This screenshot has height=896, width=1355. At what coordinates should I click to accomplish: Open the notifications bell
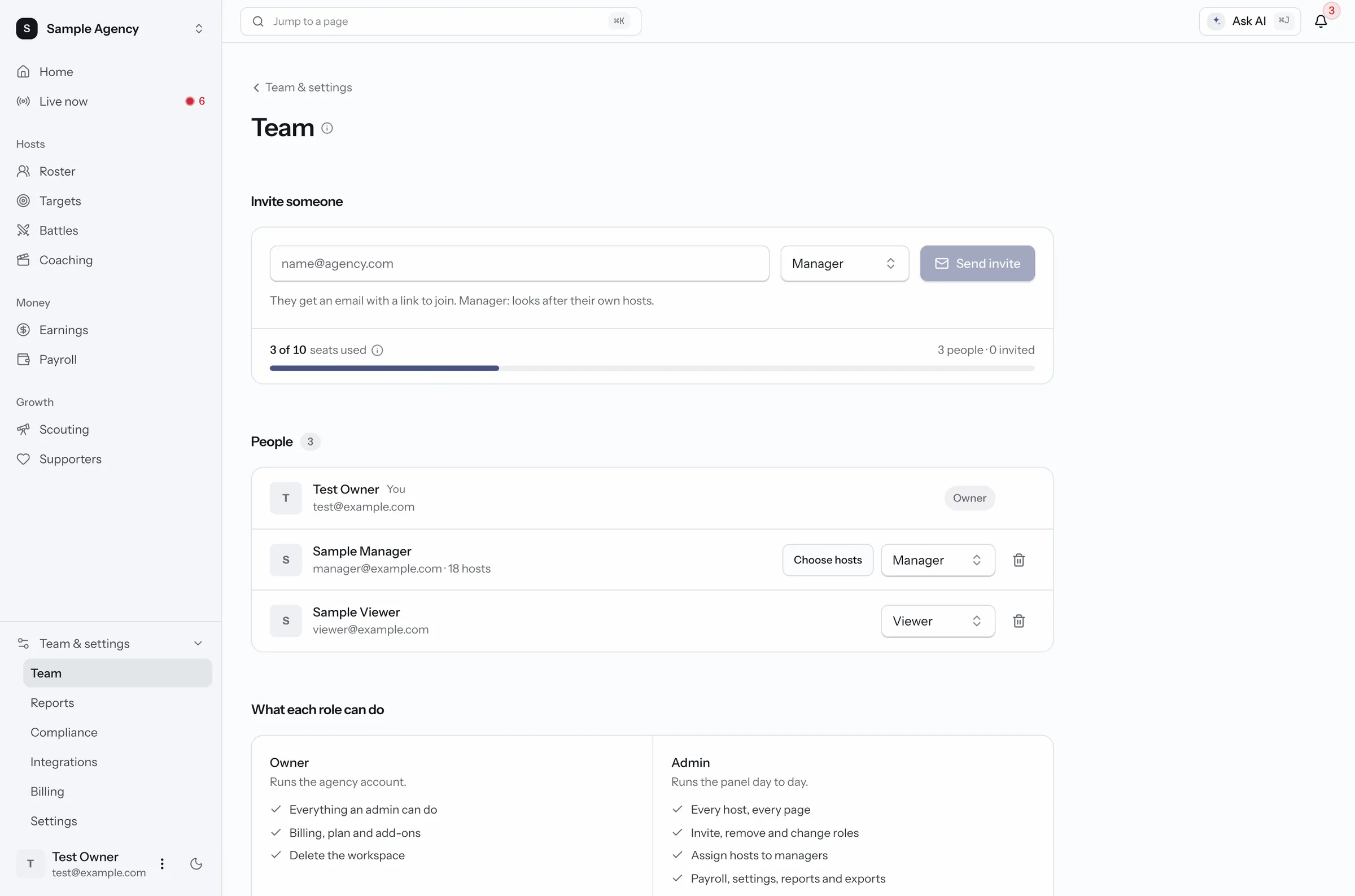point(1321,21)
